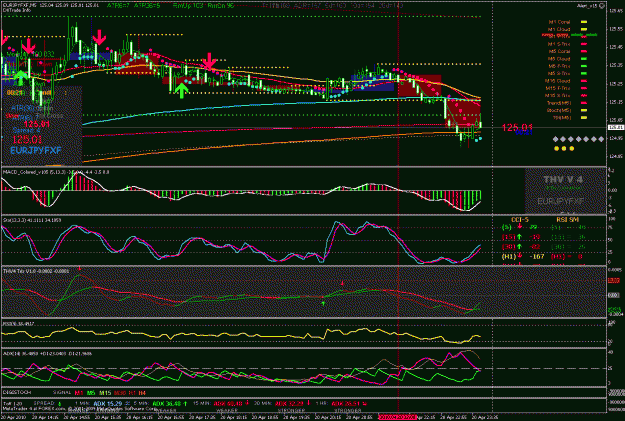
Task: Click the ATR5=7 readout at the chart top
Action: tap(120, 6)
